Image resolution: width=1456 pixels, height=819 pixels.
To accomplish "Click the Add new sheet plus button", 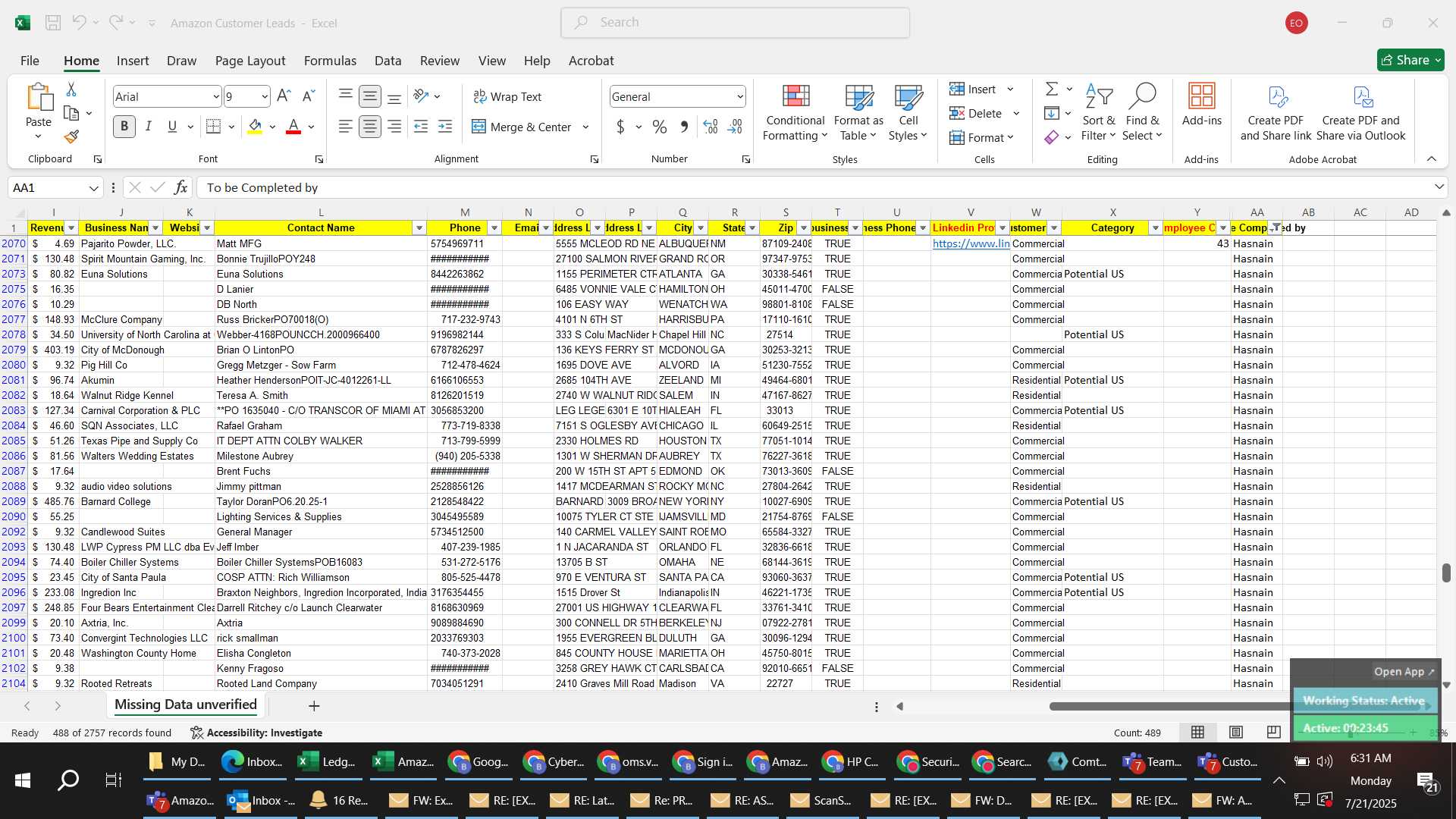I will (314, 706).
